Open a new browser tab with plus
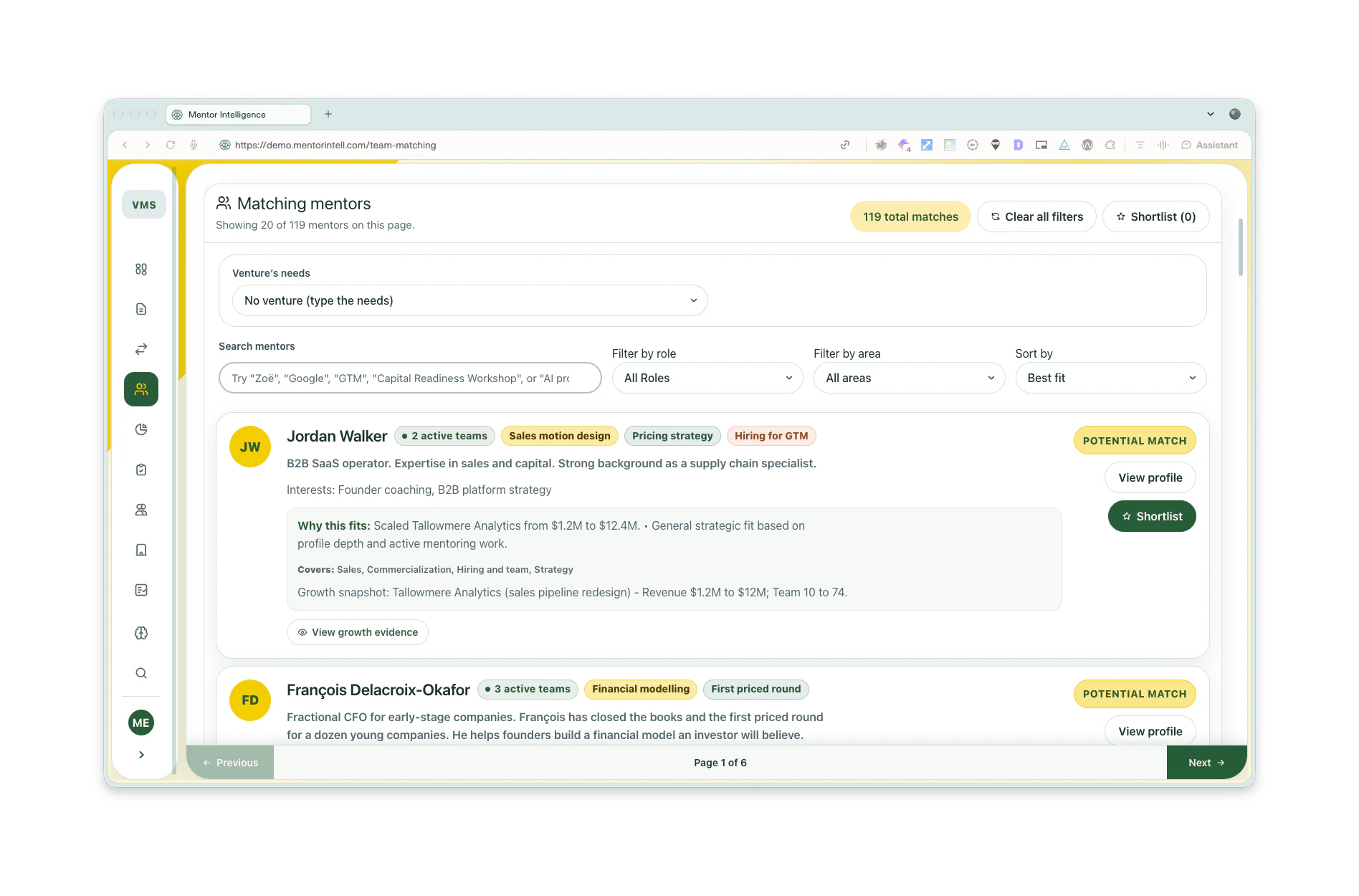The height and width of the screenshot is (896, 1359). (x=328, y=114)
